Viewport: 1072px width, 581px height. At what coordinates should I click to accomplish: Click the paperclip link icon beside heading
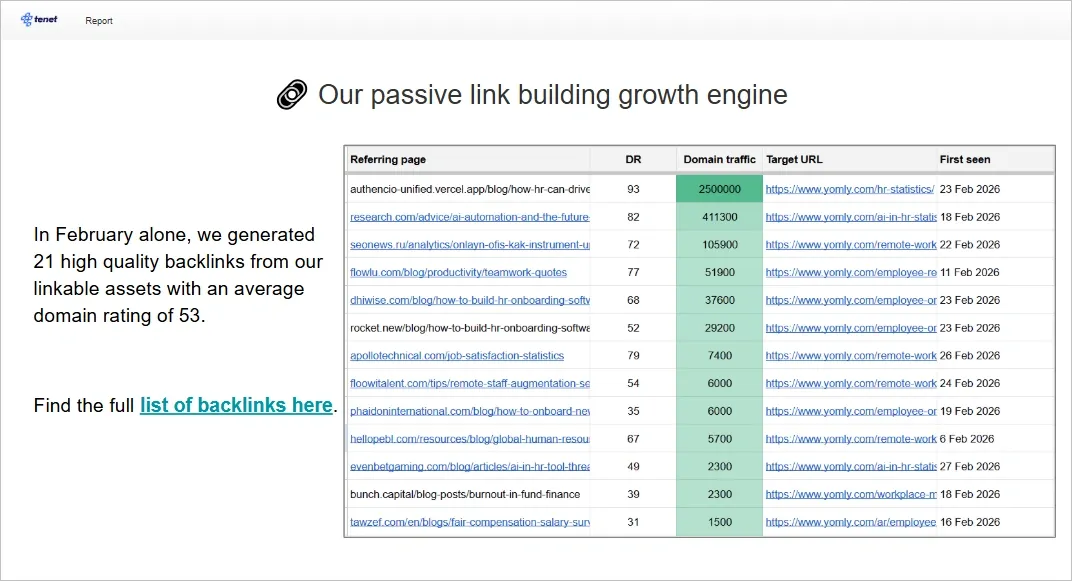tap(292, 95)
